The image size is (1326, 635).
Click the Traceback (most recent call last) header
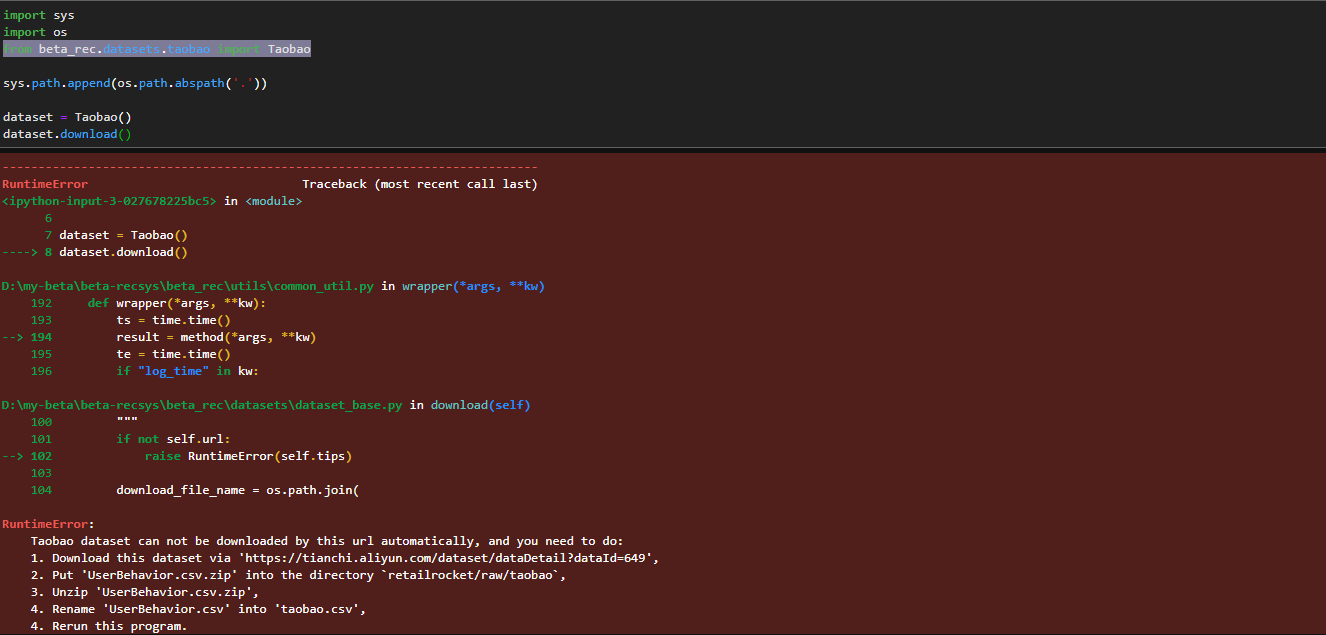420,183
